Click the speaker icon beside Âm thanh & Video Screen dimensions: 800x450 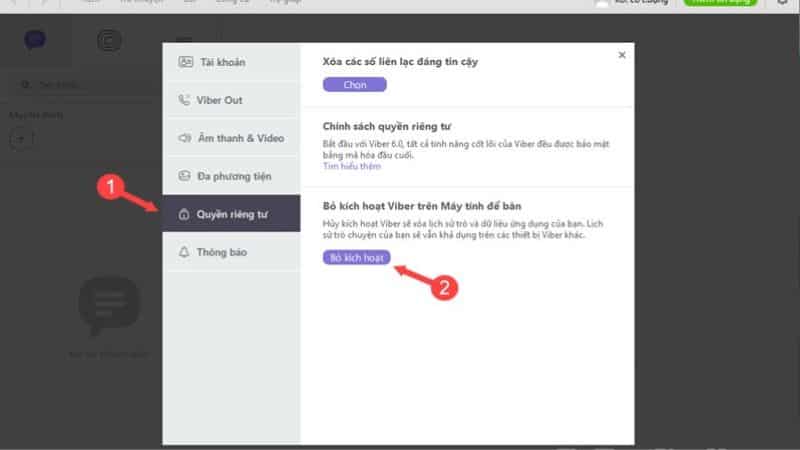[x=185, y=138]
